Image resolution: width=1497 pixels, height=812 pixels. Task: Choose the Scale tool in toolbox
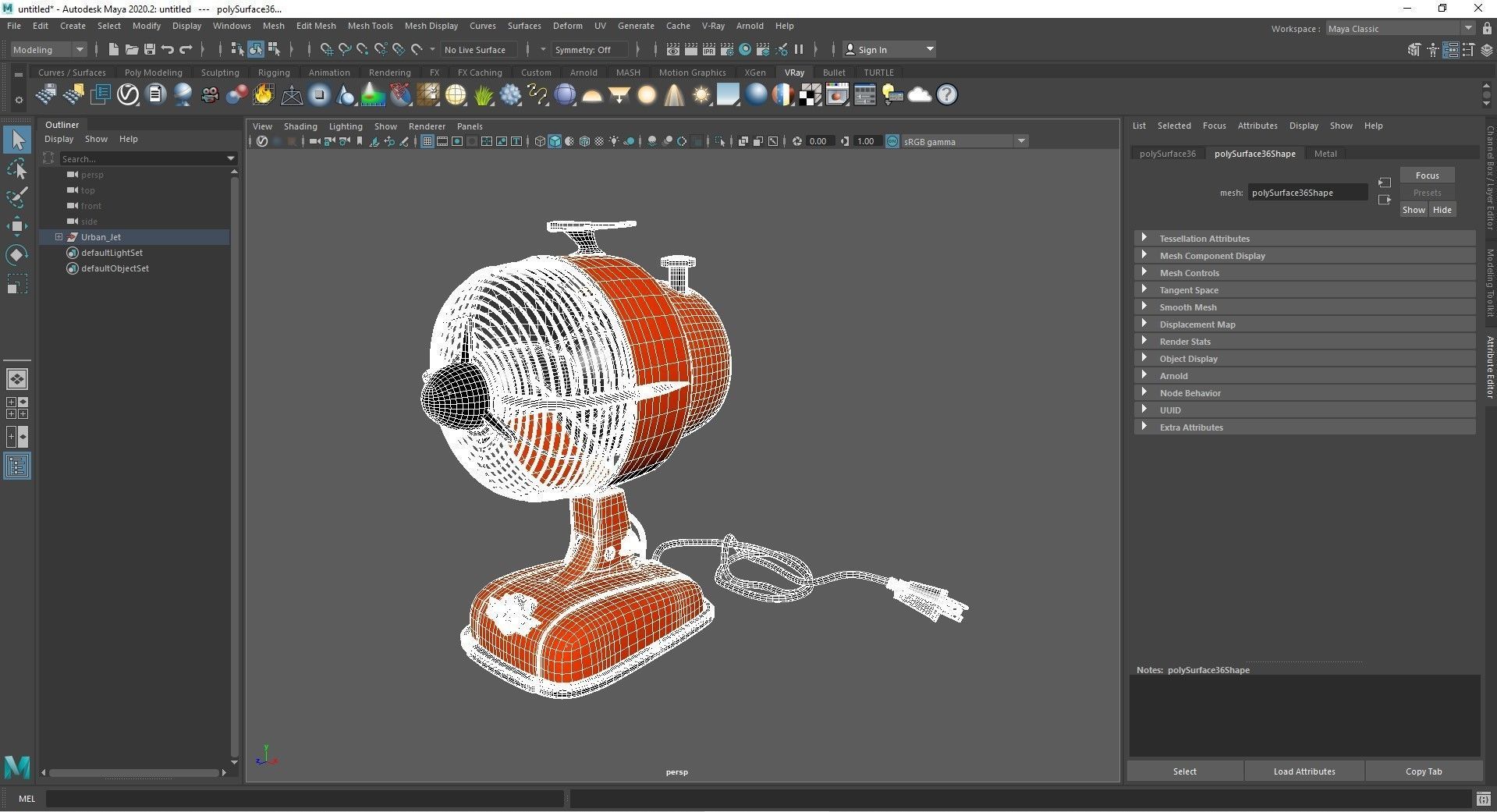(17, 284)
